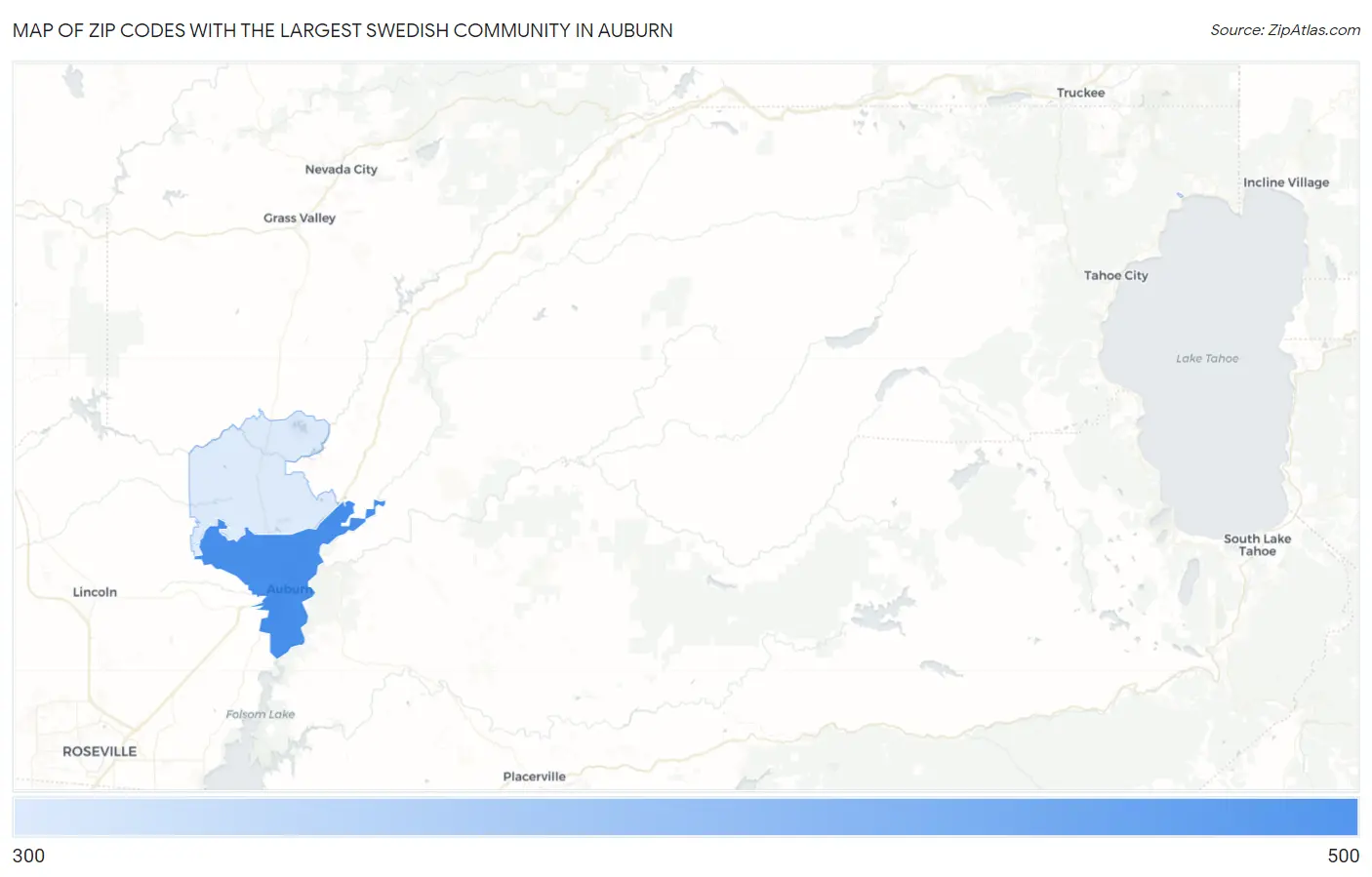The height and width of the screenshot is (877, 1372).
Task: Click the Placerville map label
Action: pos(534,777)
